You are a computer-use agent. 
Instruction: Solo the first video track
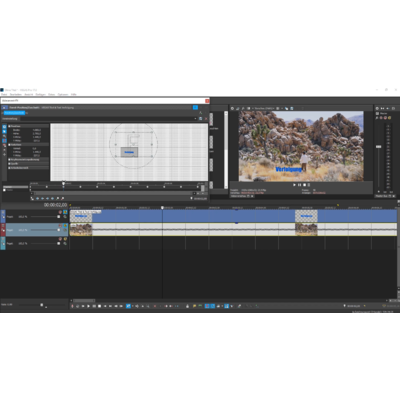[x=65, y=212]
